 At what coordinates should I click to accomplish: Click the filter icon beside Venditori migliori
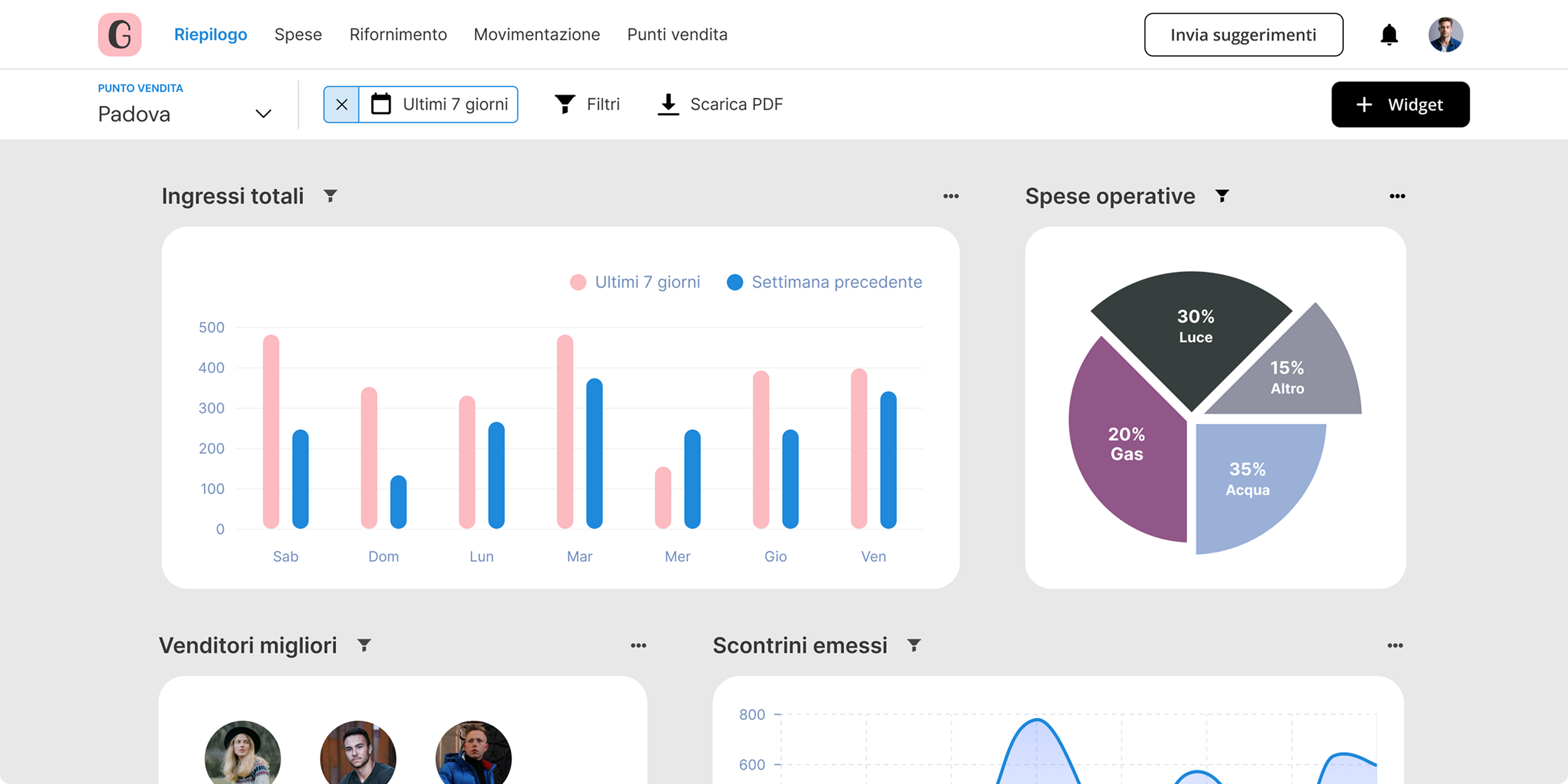(x=365, y=645)
